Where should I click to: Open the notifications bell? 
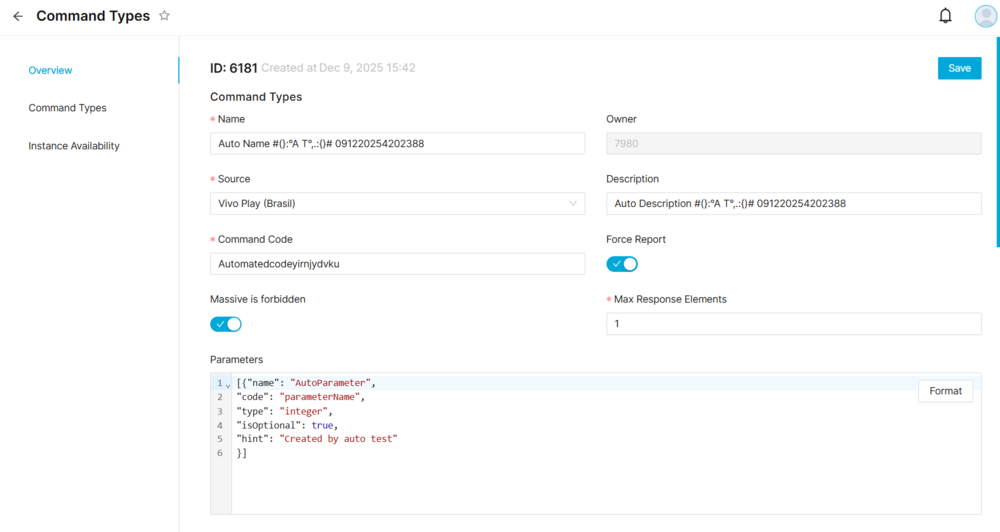tap(945, 16)
